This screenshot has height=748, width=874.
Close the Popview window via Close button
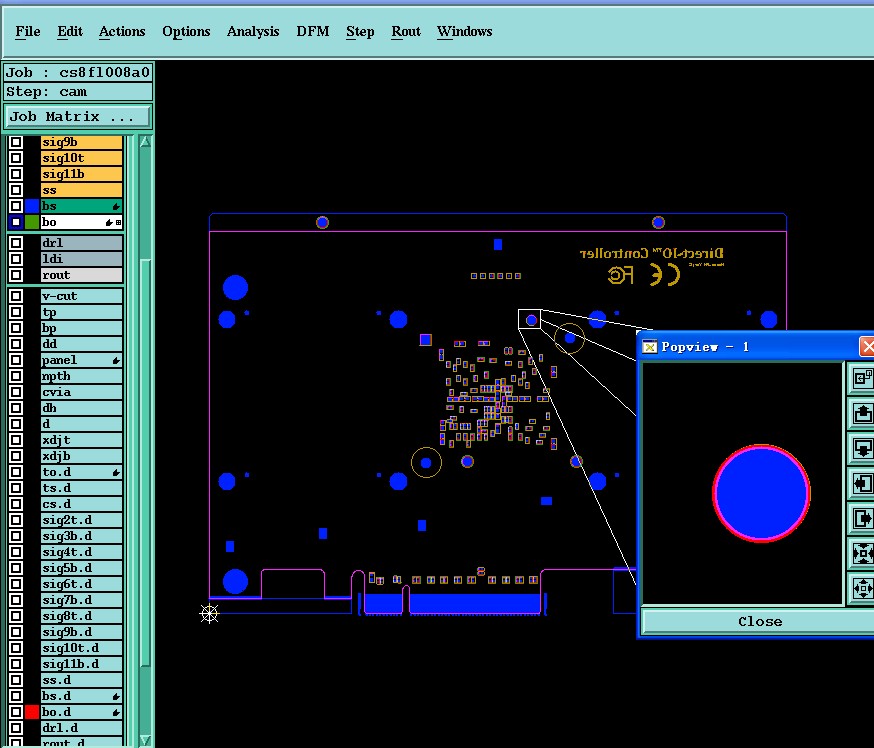tap(759, 621)
